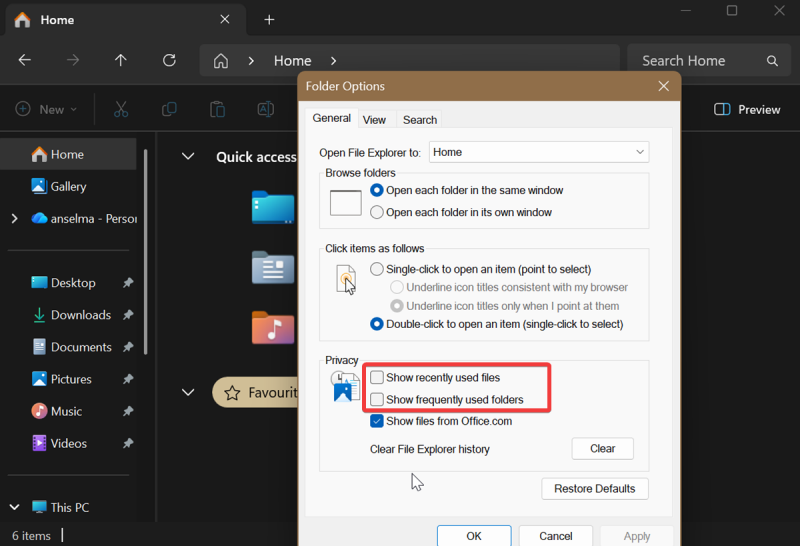Click the Cut scissors icon in toolbar
Viewport: 800px width, 546px height.
pyautogui.click(x=121, y=109)
